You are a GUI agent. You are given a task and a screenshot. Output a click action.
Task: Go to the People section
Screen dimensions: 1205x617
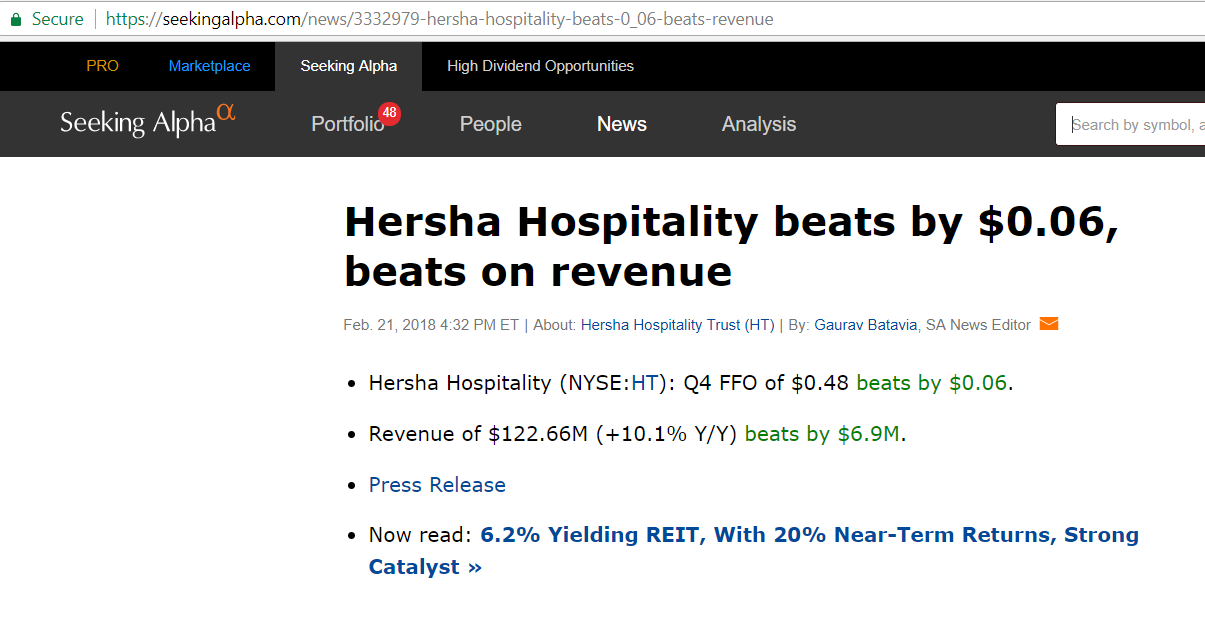pyautogui.click(x=491, y=124)
